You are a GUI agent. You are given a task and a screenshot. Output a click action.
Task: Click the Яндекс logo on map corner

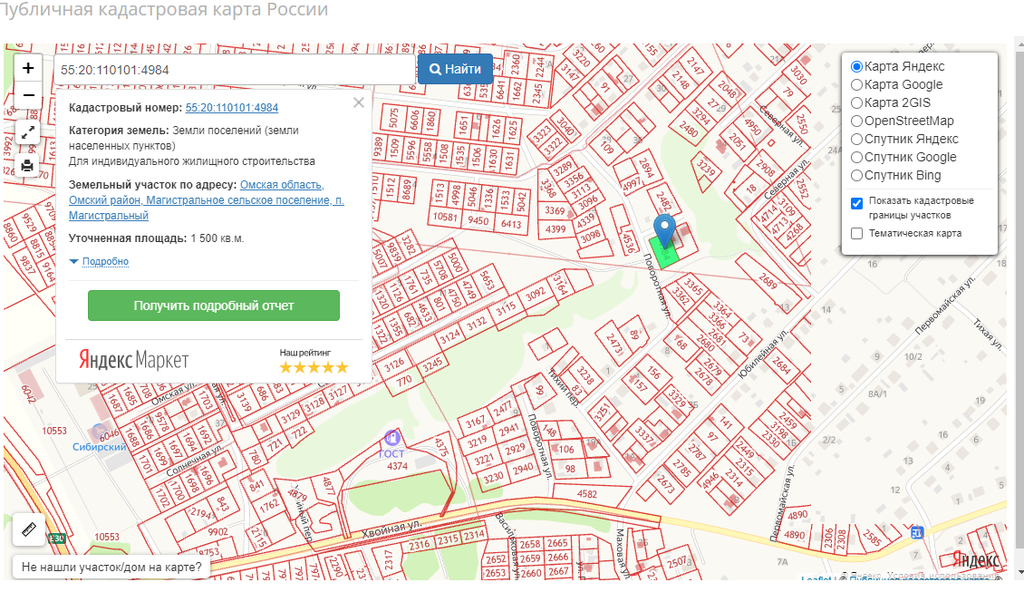[x=976, y=559]
